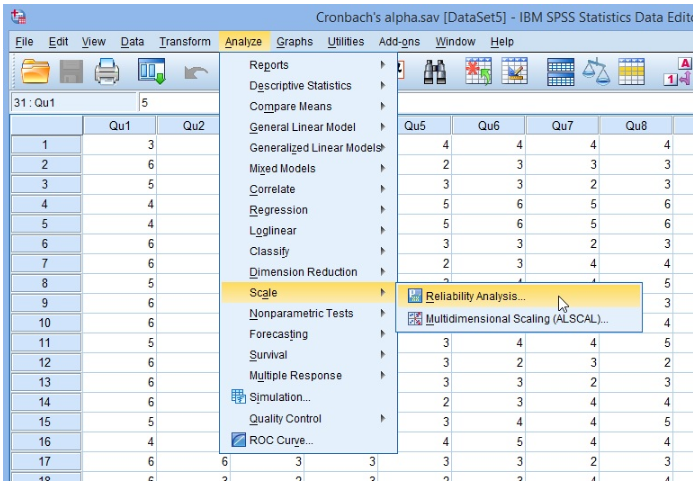
Task: Click the Reliability Analysis icon in submenu
Action: click(x=415, y=296)
